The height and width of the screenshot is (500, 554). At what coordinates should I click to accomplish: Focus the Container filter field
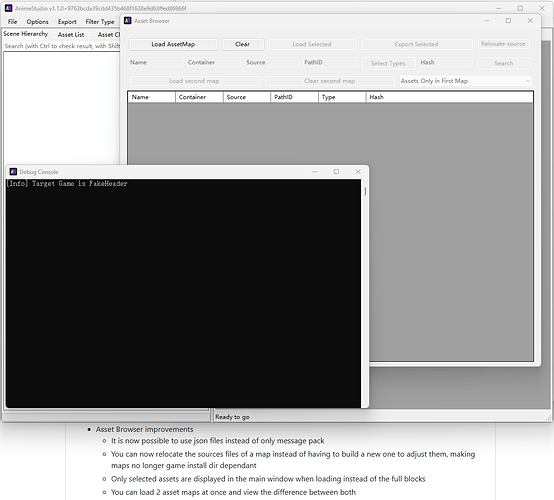(x=214, y=63)
